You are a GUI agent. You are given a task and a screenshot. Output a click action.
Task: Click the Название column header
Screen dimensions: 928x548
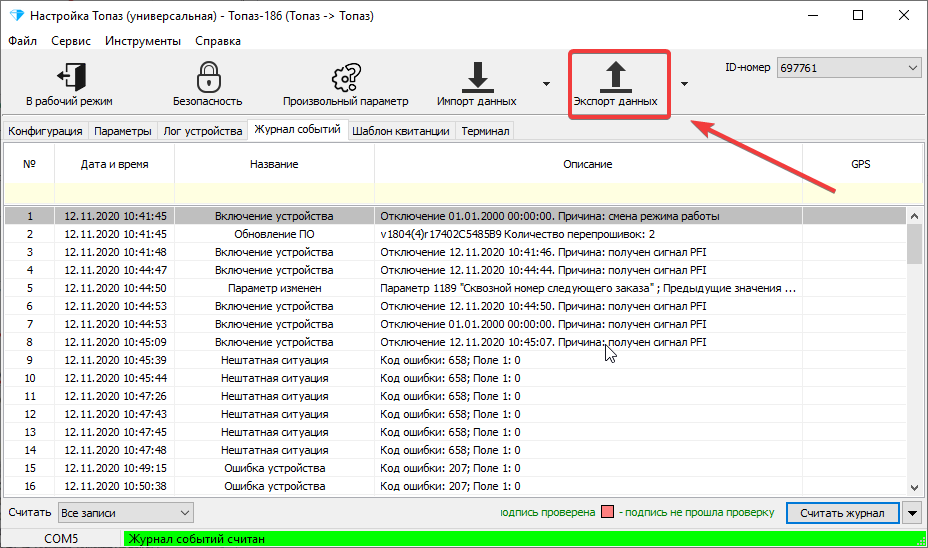click(274, 164)
